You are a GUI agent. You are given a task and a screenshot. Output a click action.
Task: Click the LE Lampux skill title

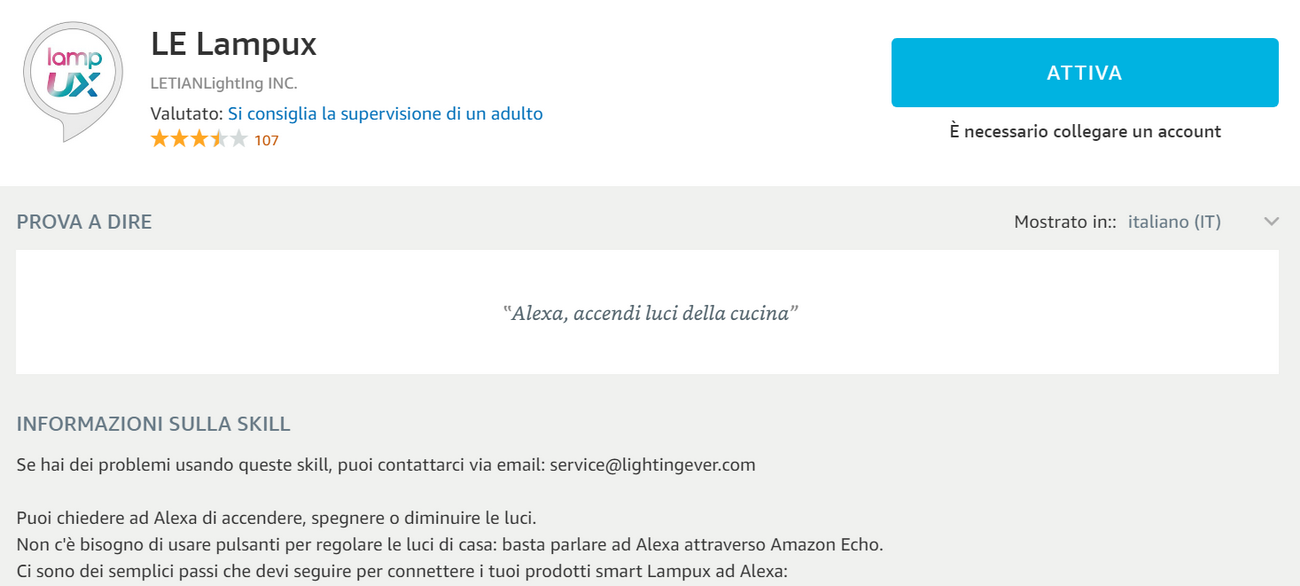click(x=233, y=45)
